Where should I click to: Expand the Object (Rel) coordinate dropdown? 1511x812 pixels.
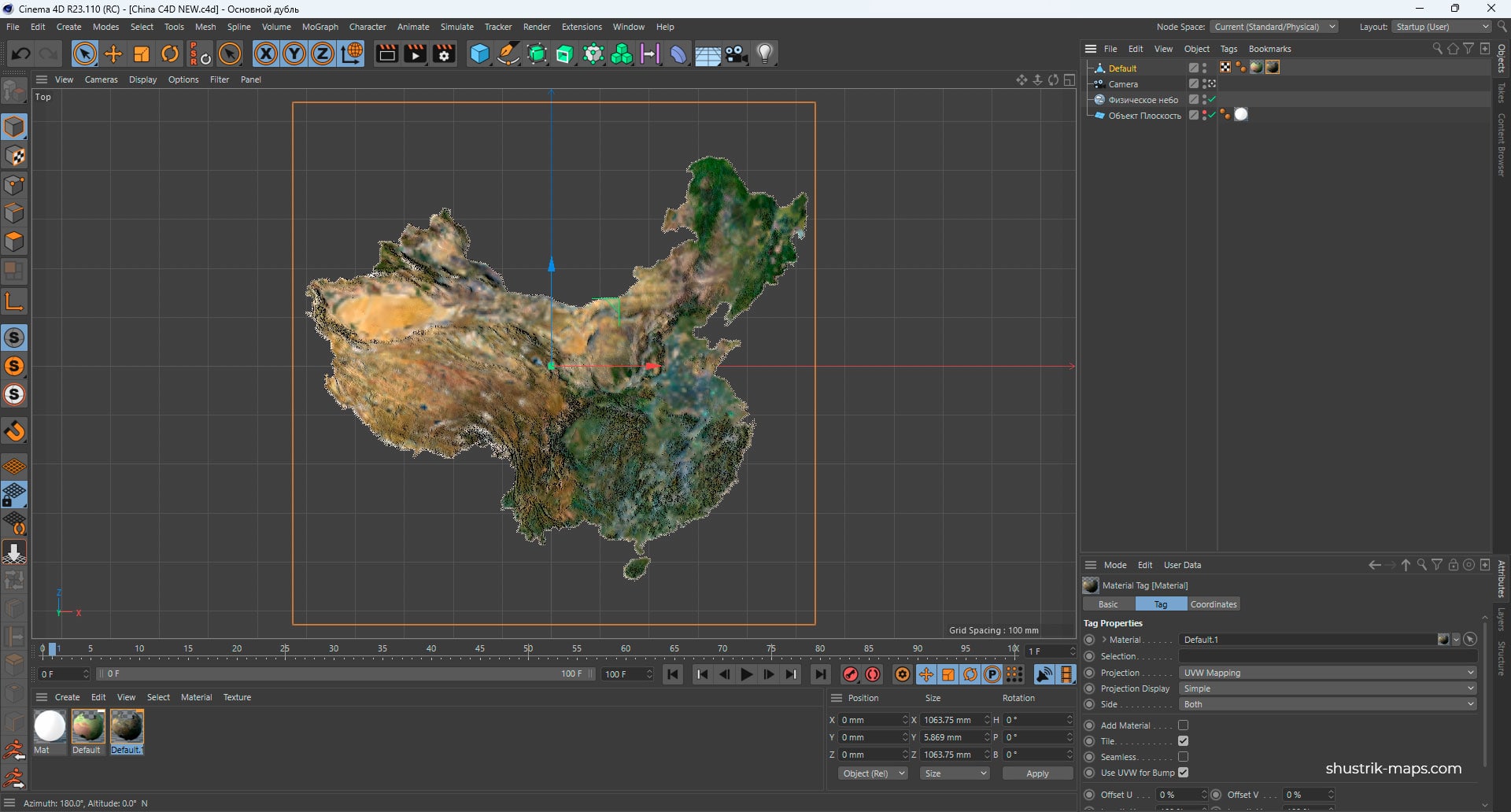pyautogui.click(x=873, y=773)
